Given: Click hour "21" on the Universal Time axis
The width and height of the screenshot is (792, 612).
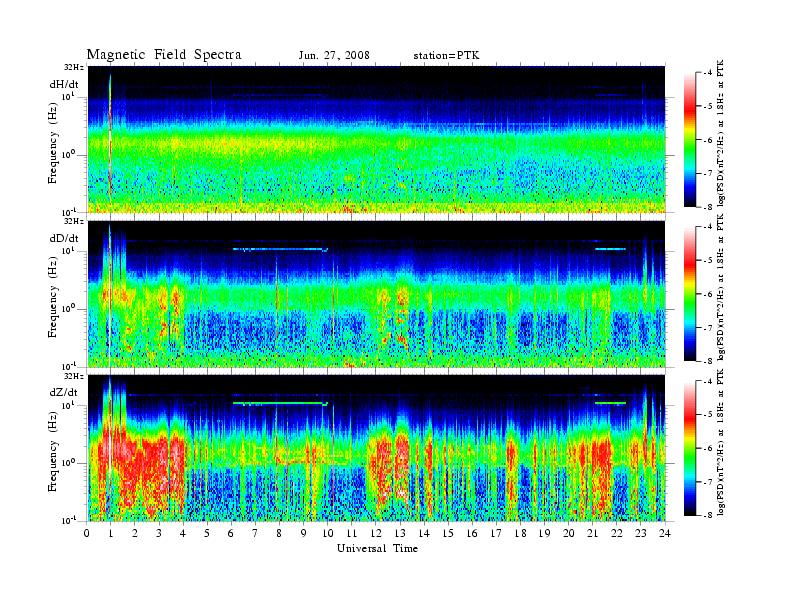Looking at the screenshot, I should click(x=592, y=534).
